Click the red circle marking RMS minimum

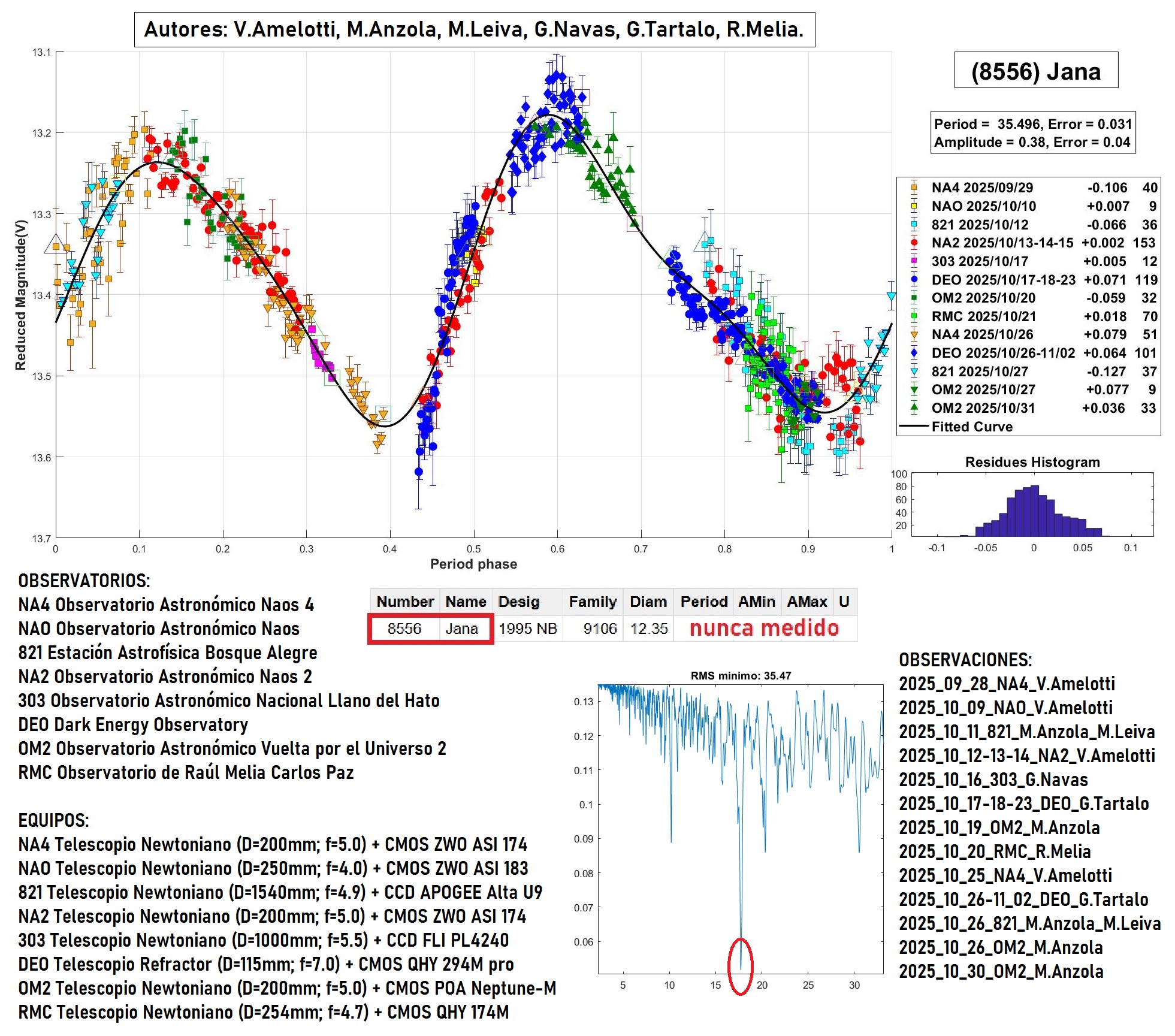(741, 966)
